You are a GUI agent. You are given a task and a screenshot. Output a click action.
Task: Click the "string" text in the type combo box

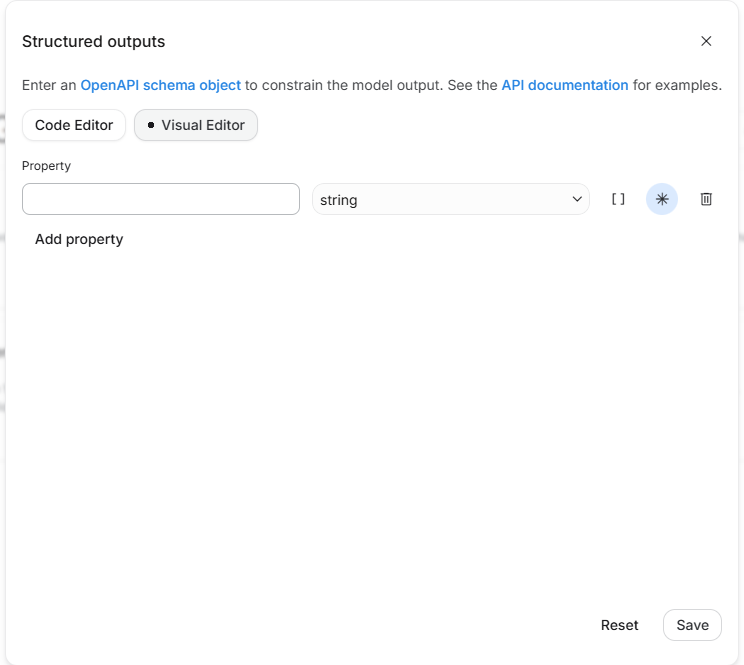(338, 200)
